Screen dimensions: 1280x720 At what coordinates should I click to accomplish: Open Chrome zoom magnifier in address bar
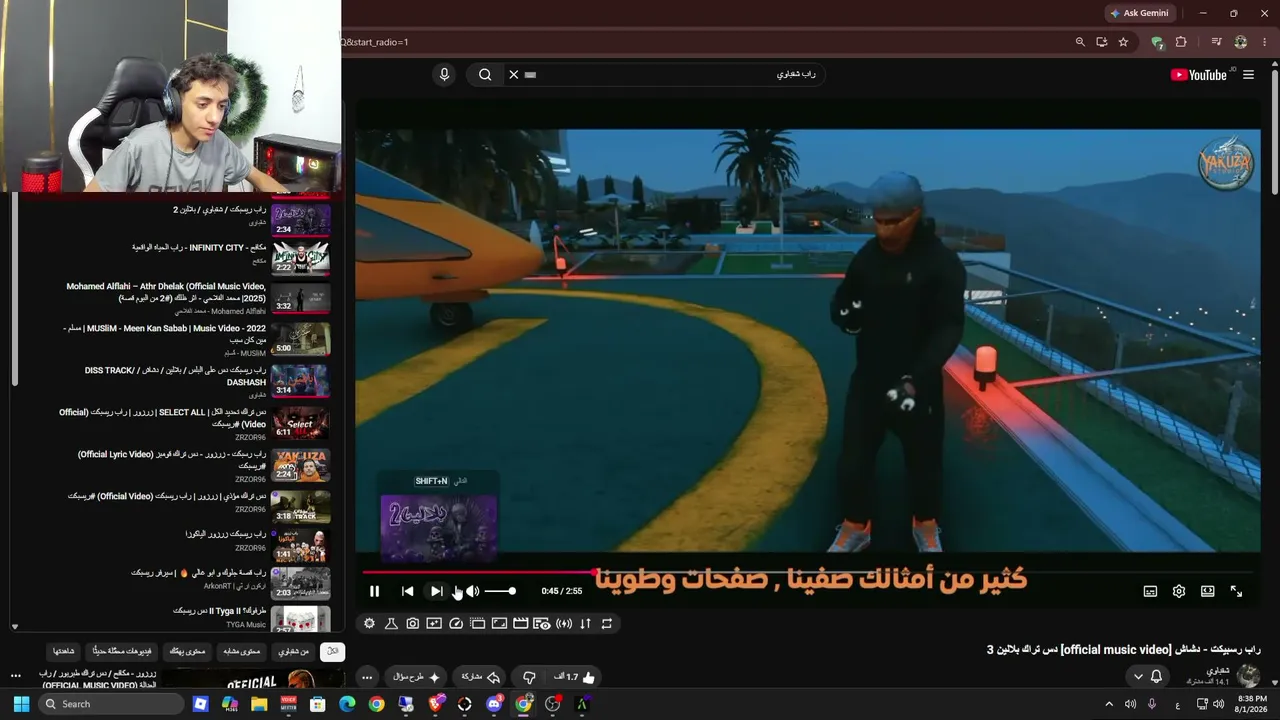click(1080, 42)
